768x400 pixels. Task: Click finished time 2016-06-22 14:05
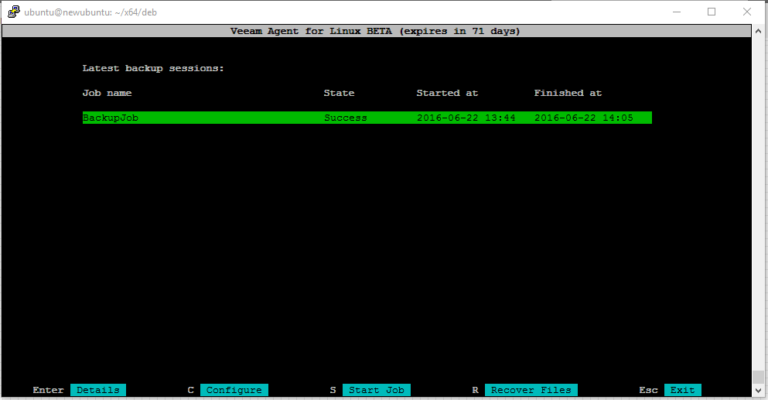click(583, 118)
